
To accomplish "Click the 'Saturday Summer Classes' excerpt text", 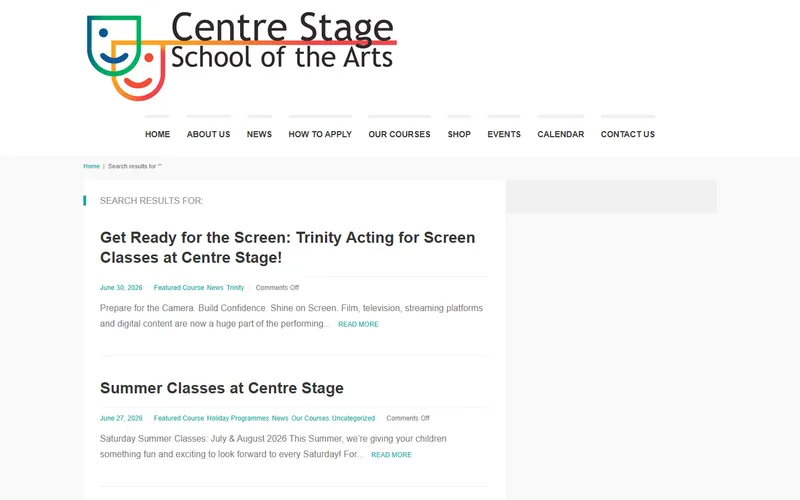I will pyautogui.click(x=273, y=446).
